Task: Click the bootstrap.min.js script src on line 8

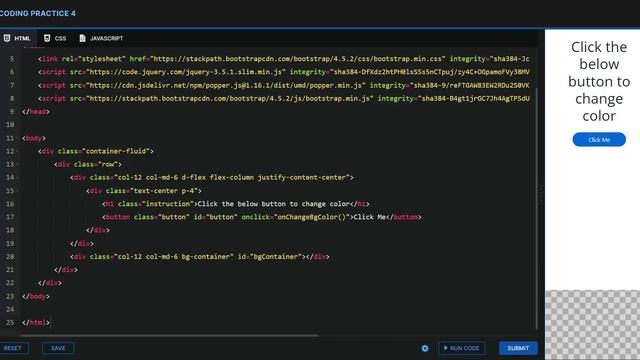Action: pyautogui.click(x=230, y=98)
